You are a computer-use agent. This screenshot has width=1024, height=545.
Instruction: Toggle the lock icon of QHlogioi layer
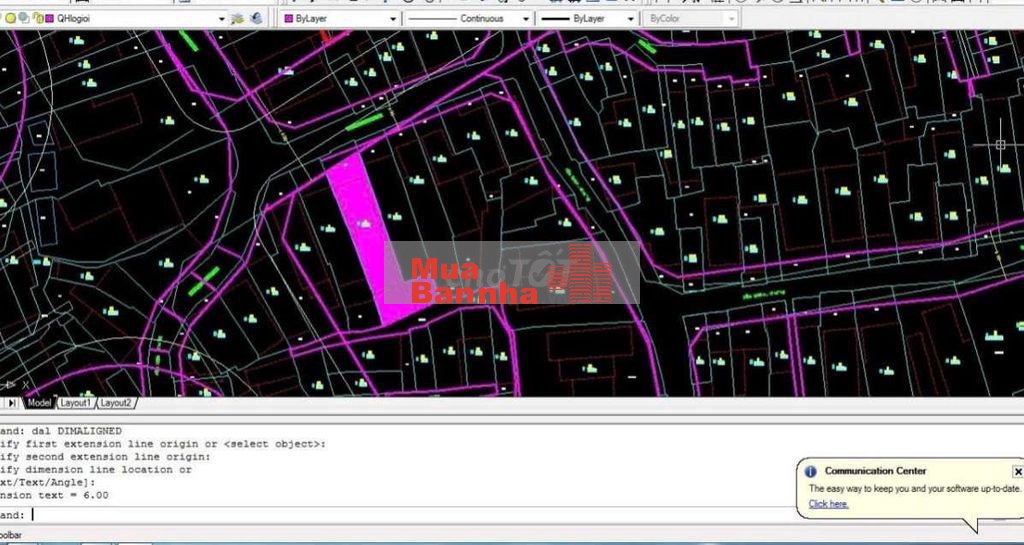click(36, 18)
